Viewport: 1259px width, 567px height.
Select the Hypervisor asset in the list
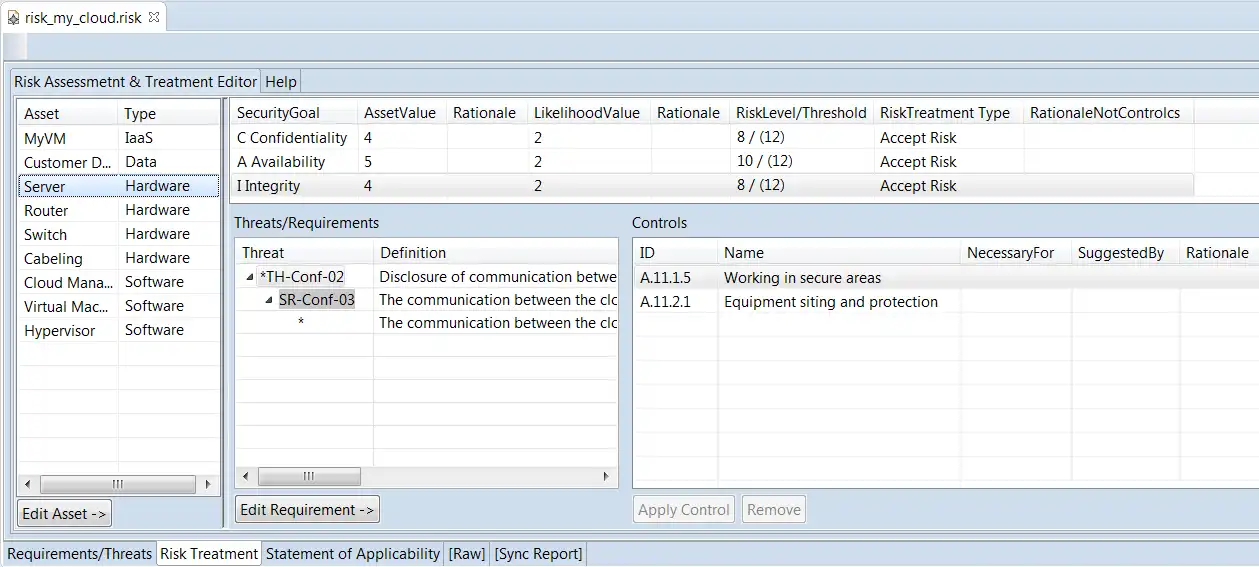tap(60, 331)
